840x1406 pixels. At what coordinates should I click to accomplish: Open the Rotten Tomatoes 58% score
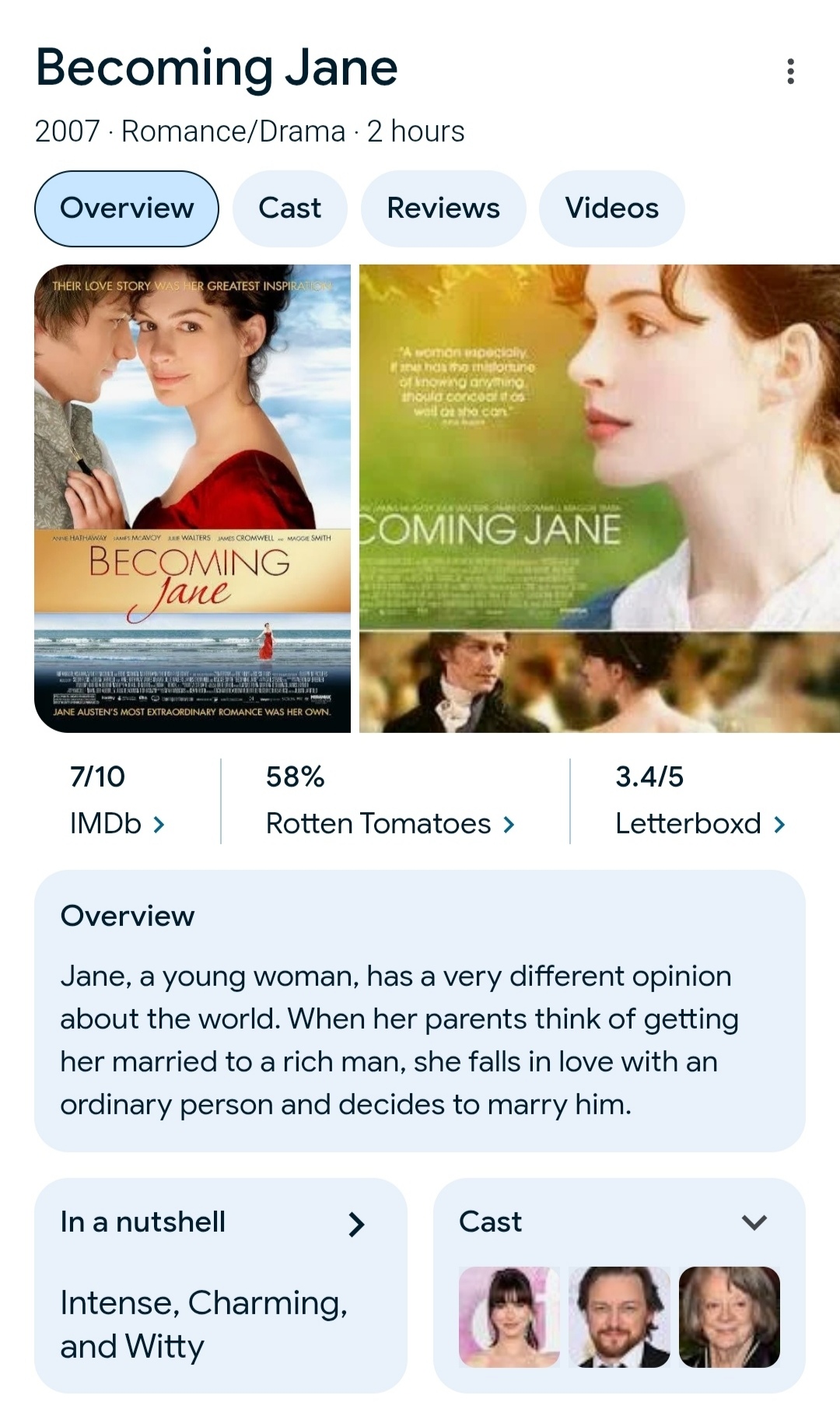(x=390, y=800)
